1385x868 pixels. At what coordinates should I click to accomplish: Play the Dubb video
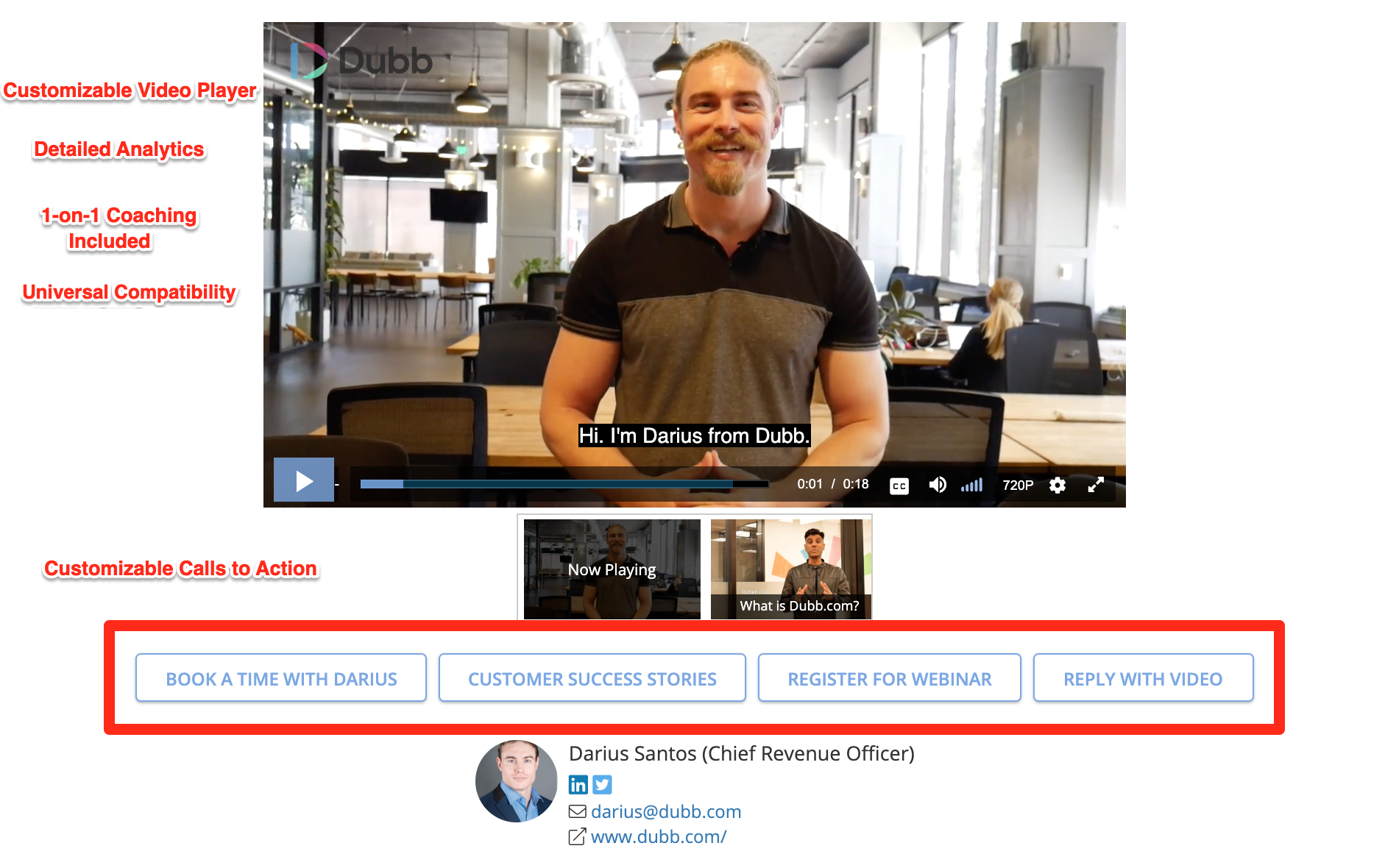click(304, 480)
